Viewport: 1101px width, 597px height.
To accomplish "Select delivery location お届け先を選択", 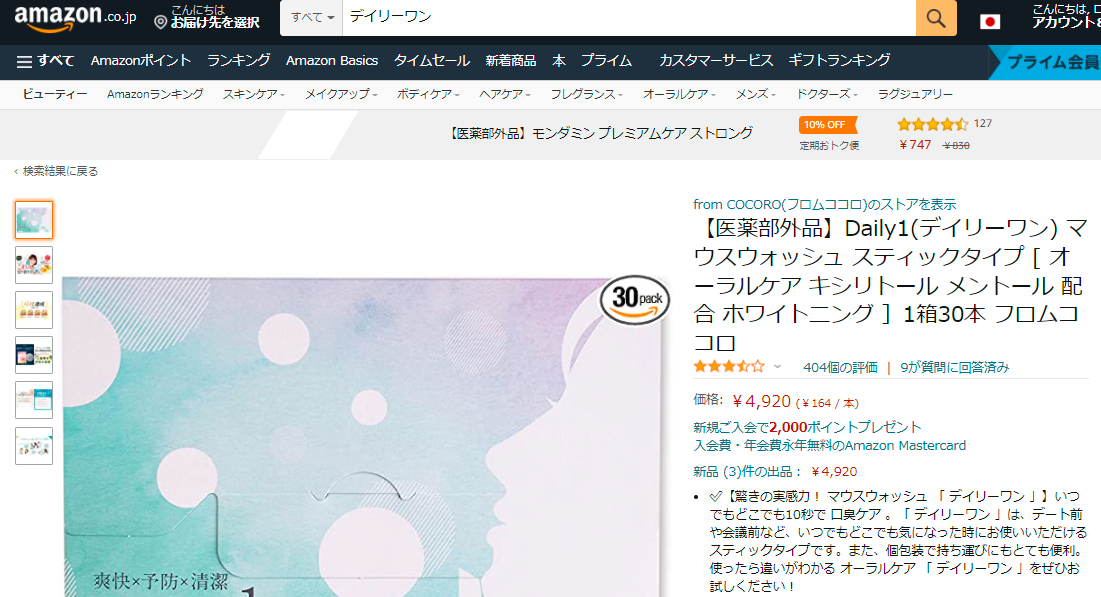I will pos(207,17).
